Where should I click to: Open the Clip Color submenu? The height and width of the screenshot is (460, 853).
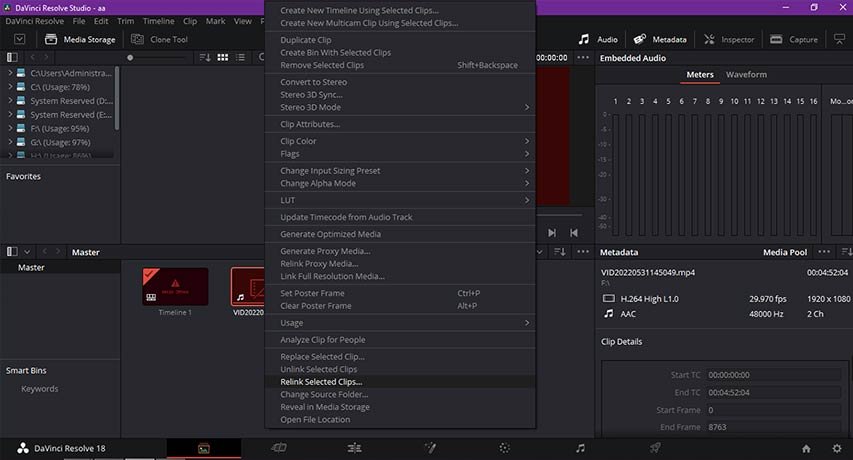pos(400,141)
